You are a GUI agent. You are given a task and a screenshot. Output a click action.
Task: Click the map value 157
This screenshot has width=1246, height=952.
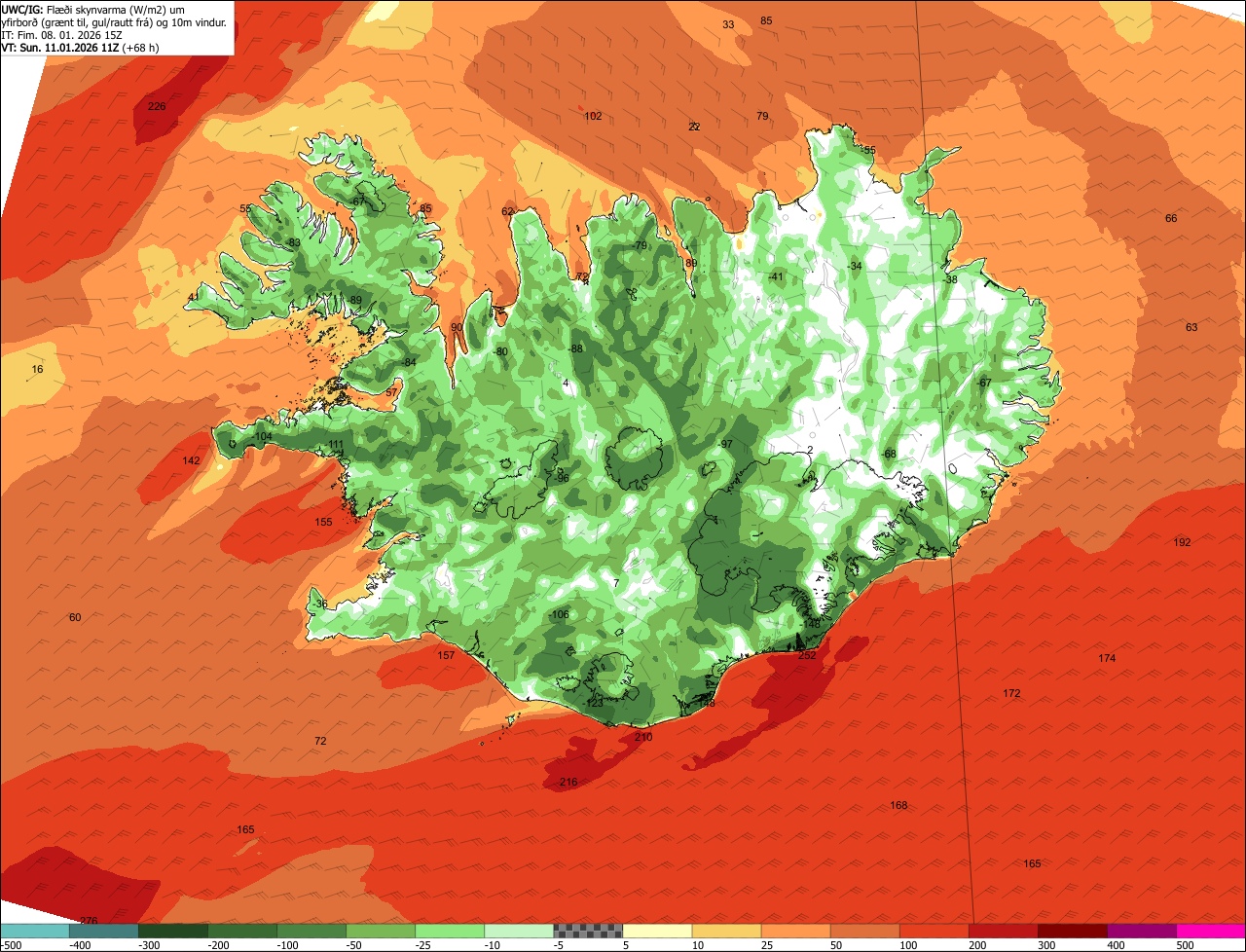(446, 655)
